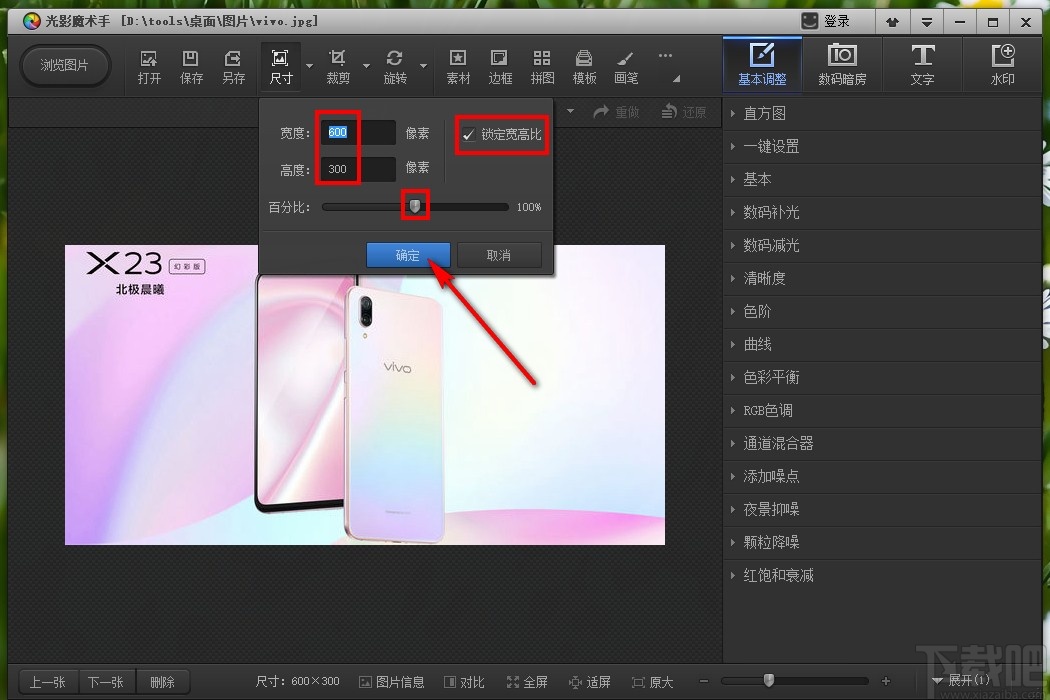Select the 裁剪 crop tool

coord(338,67)
